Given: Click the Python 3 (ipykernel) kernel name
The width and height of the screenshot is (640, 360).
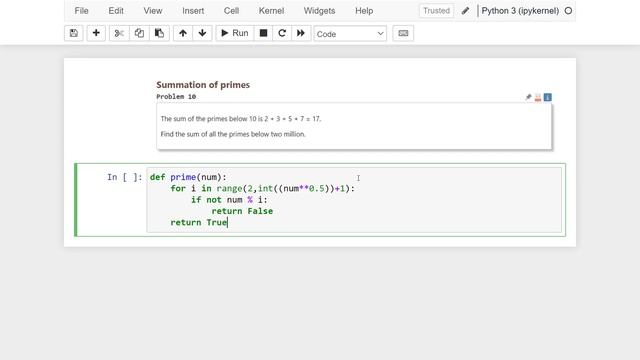Looking at the screenshot, I should pyautogui.click(x=520, y=11).
